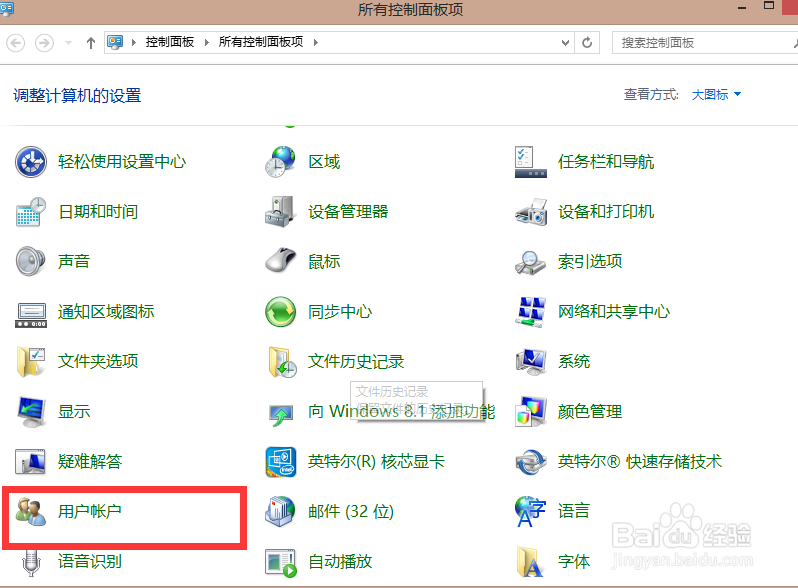Open the Indexing Options magnifier icon
Screen dimensions: 798x588
coord(530,262)
